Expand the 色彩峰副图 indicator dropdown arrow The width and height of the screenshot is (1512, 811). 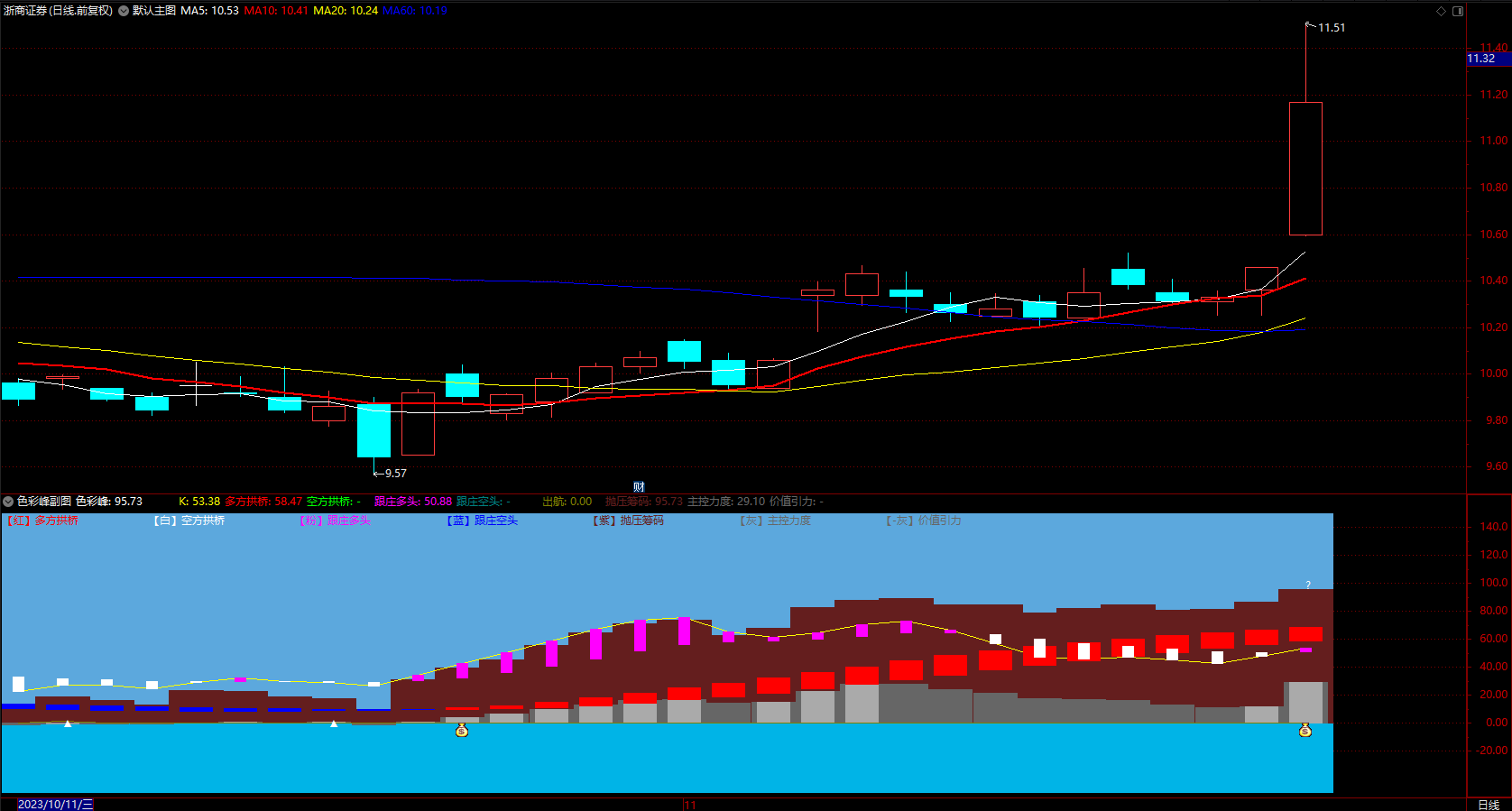[8, 502]
